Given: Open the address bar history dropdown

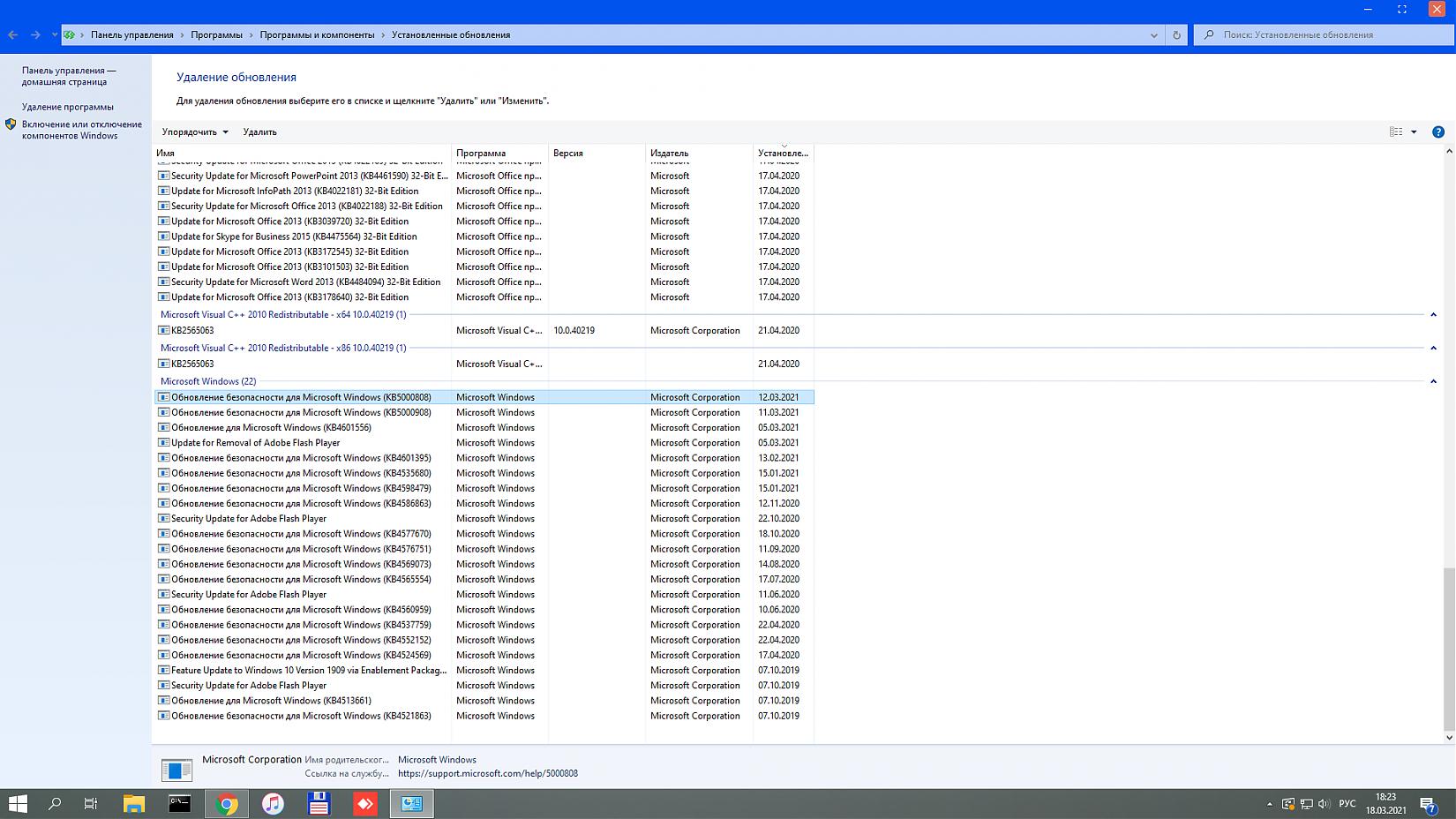Looking at the screenshot, I should [1153, 35].
